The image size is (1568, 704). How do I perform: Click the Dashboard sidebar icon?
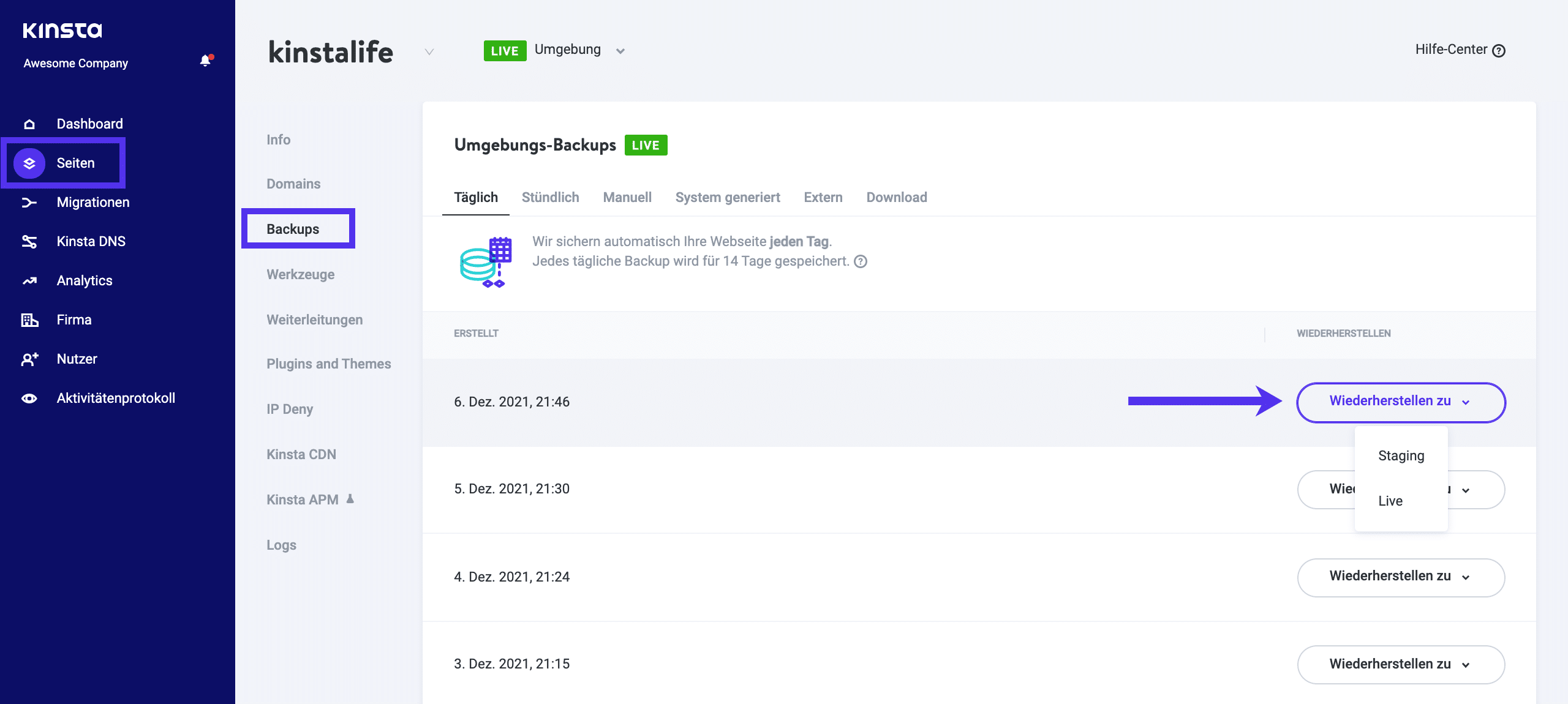pos(29,123)
